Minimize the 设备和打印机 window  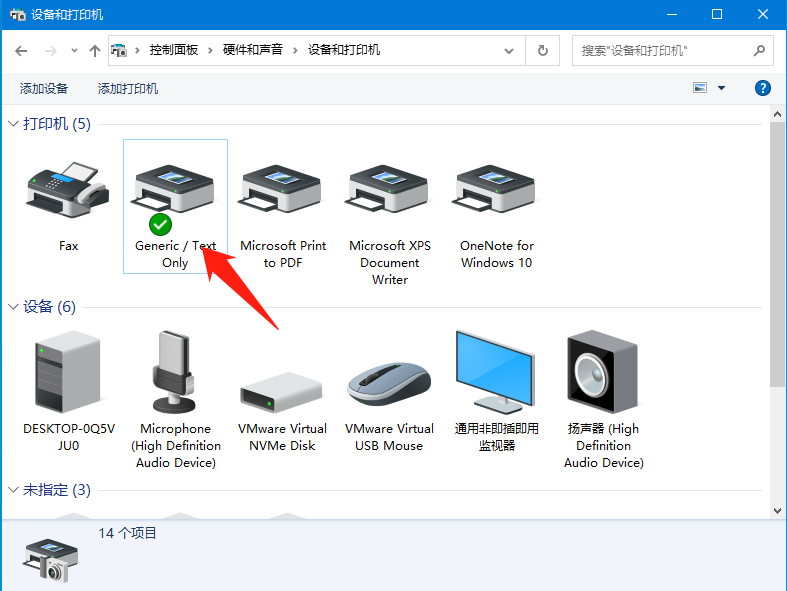tap(672, 14)
